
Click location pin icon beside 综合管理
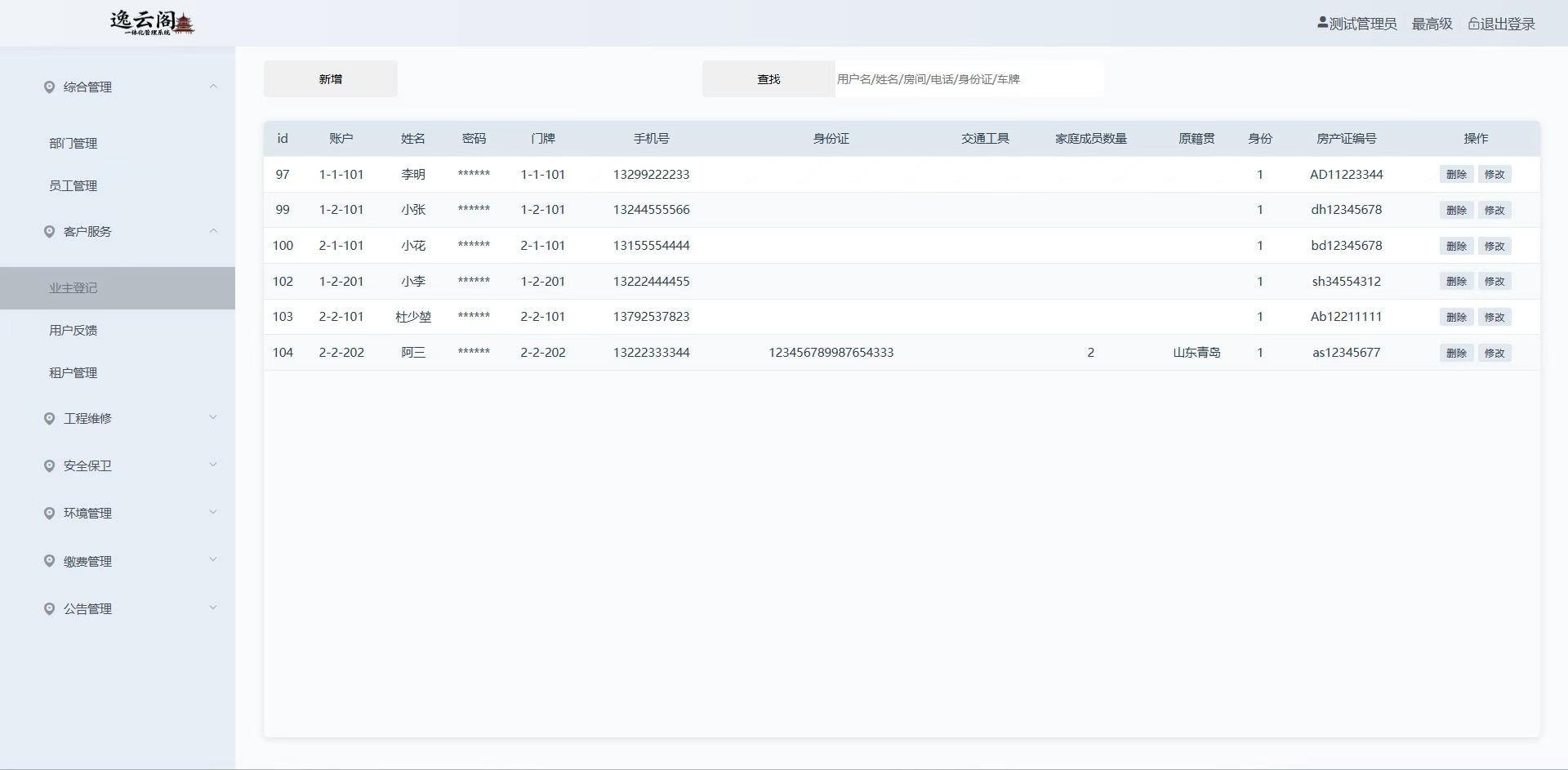coord(49,87)
